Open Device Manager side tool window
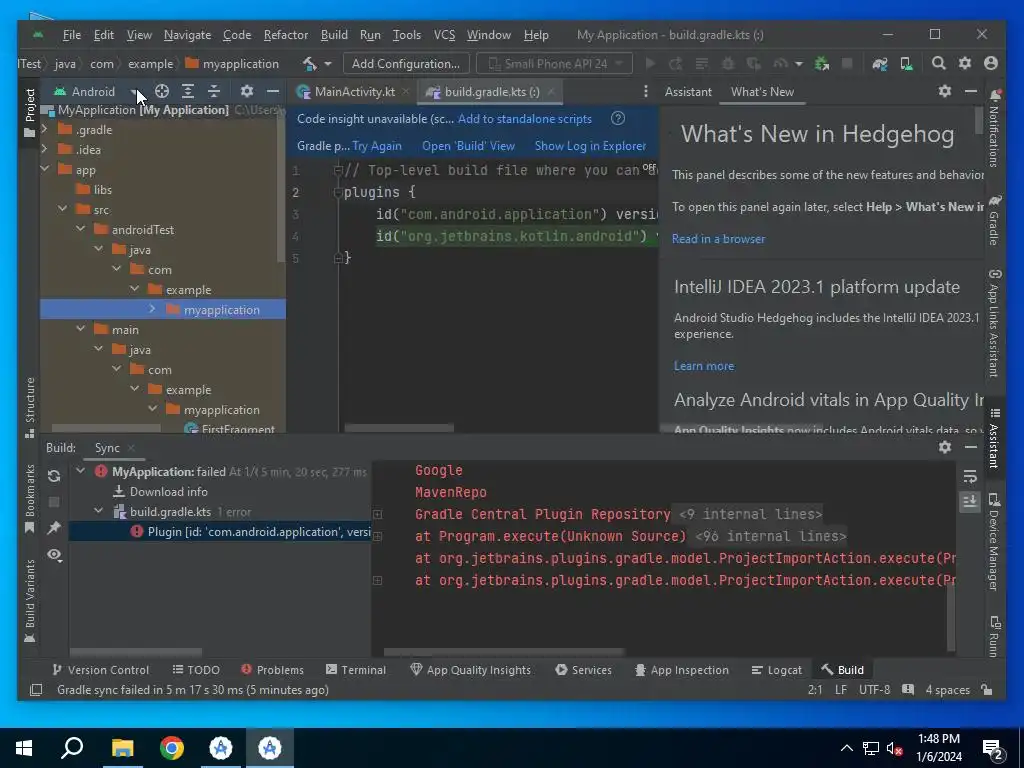This screenshot has width=1024, height=768. point(994,542)
